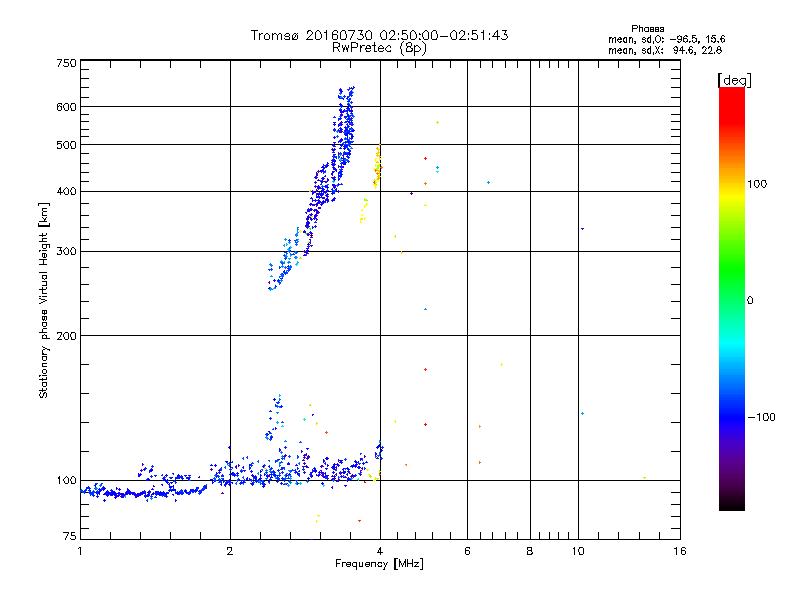The height and width of the screenshot is (600, 800).
Task: Click the x-axis tick label "1"
Action: (x=80, y=551)
